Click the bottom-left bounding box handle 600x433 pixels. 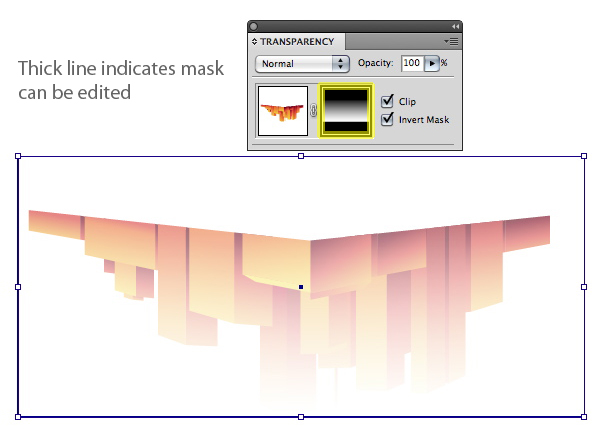pyautogui.click(x=18, y=417)
